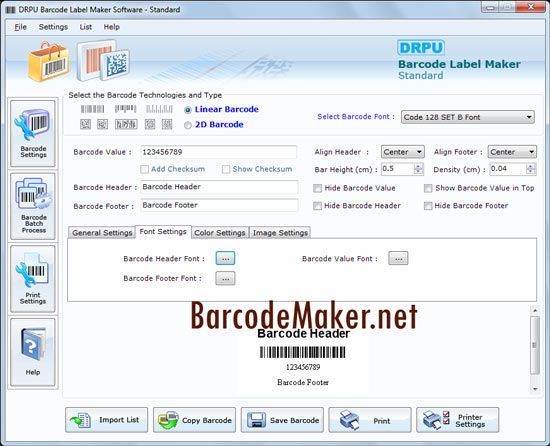This screenshot has height=446, width=550.
Task: Click preview scrollbar up arrow
Action: pyautogui.click(x=535, y=311)
